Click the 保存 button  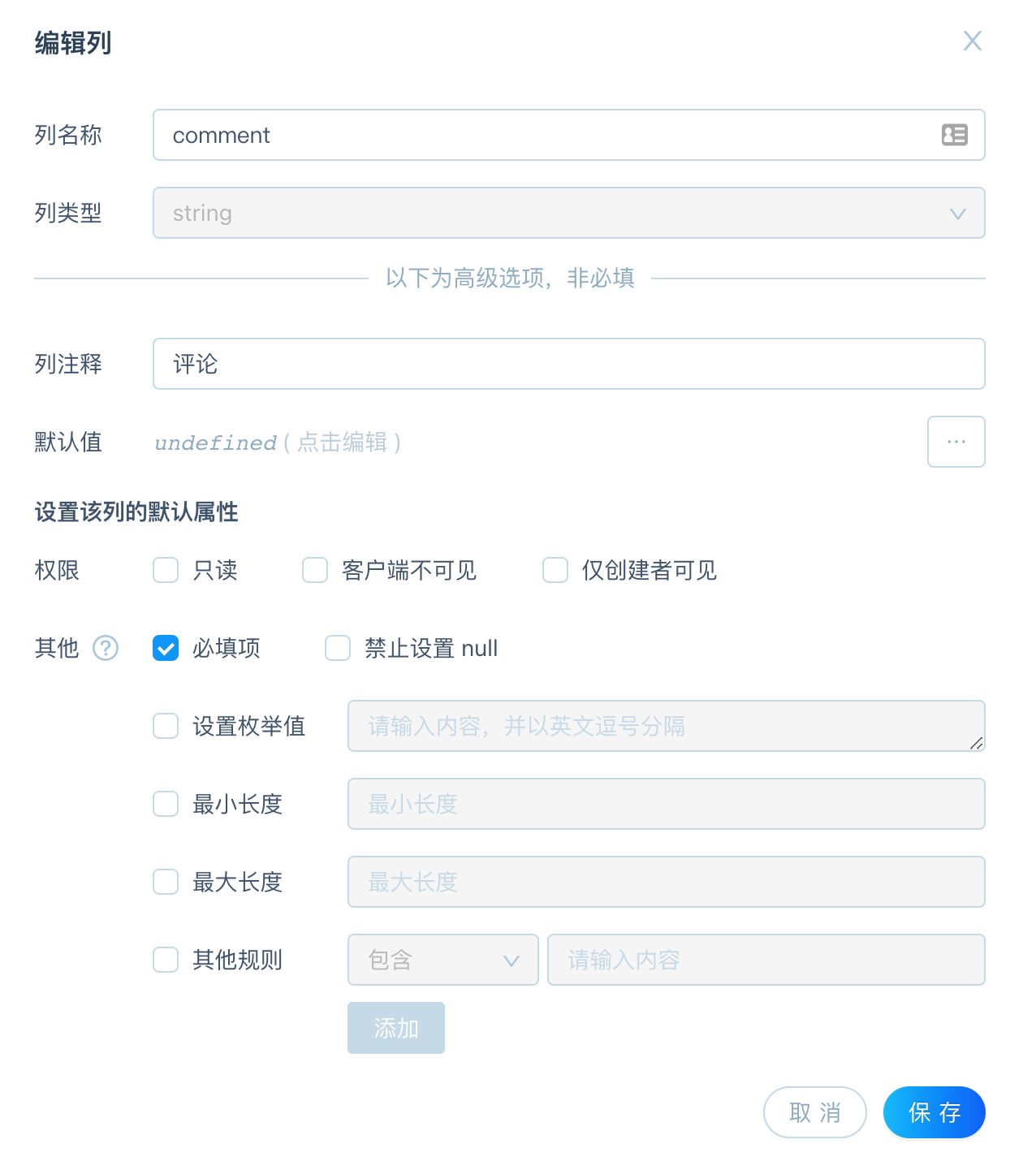(x=935, y=1112)
